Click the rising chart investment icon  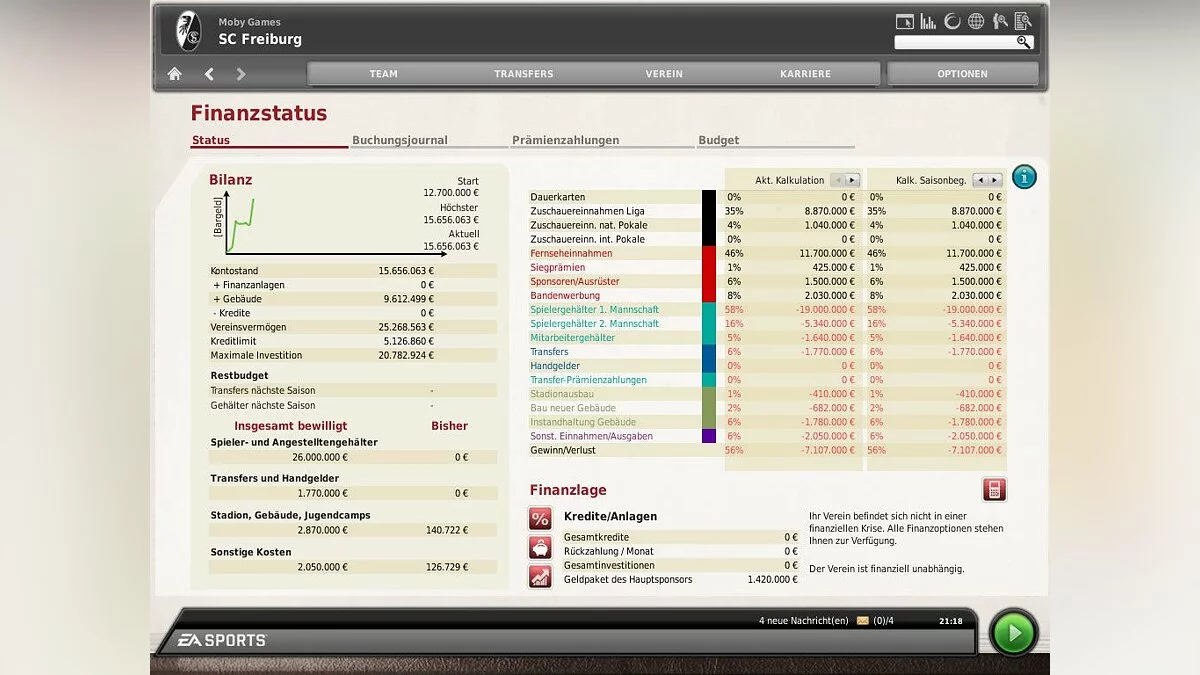540,576
